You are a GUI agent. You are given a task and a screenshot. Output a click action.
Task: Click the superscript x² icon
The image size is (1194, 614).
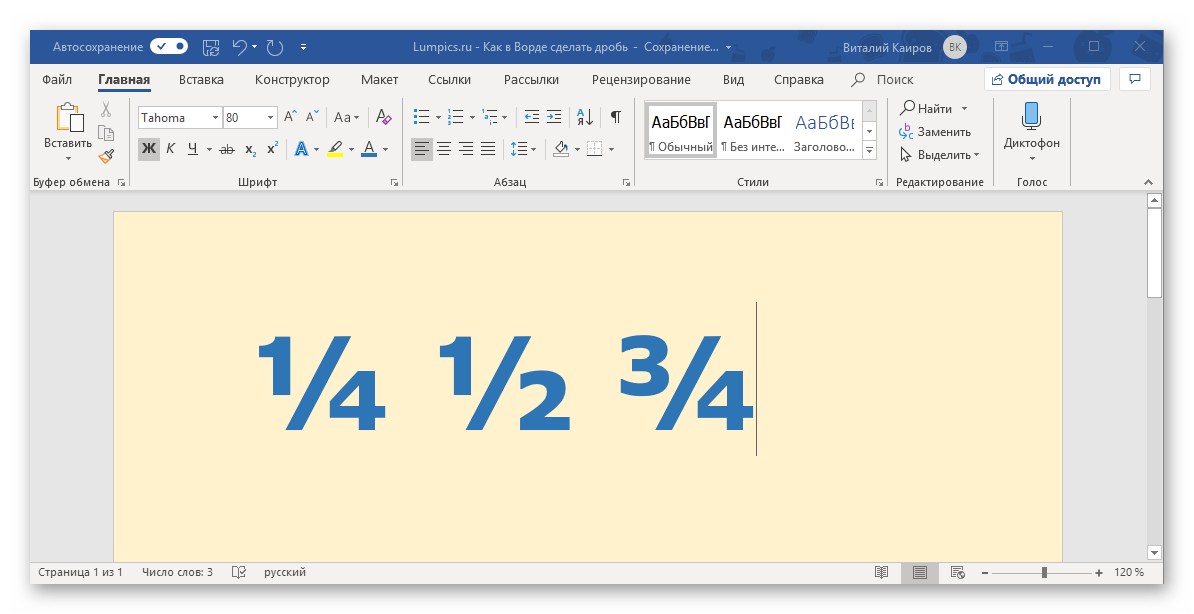[x=272, y=149]
